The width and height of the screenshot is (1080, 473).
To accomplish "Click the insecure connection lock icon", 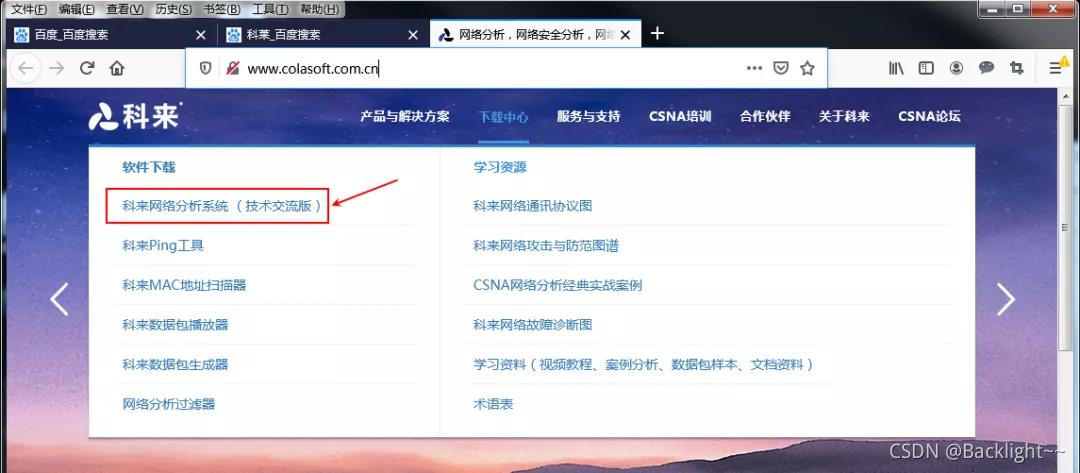I will pyautogui.click(x=233, y=68).
